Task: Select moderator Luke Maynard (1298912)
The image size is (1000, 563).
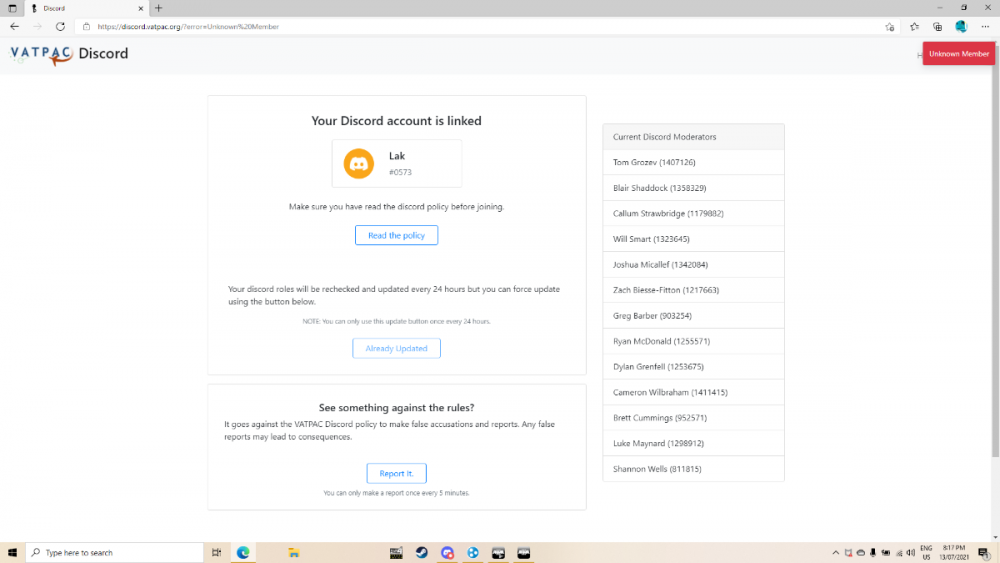Action: (x=693, y=443)
